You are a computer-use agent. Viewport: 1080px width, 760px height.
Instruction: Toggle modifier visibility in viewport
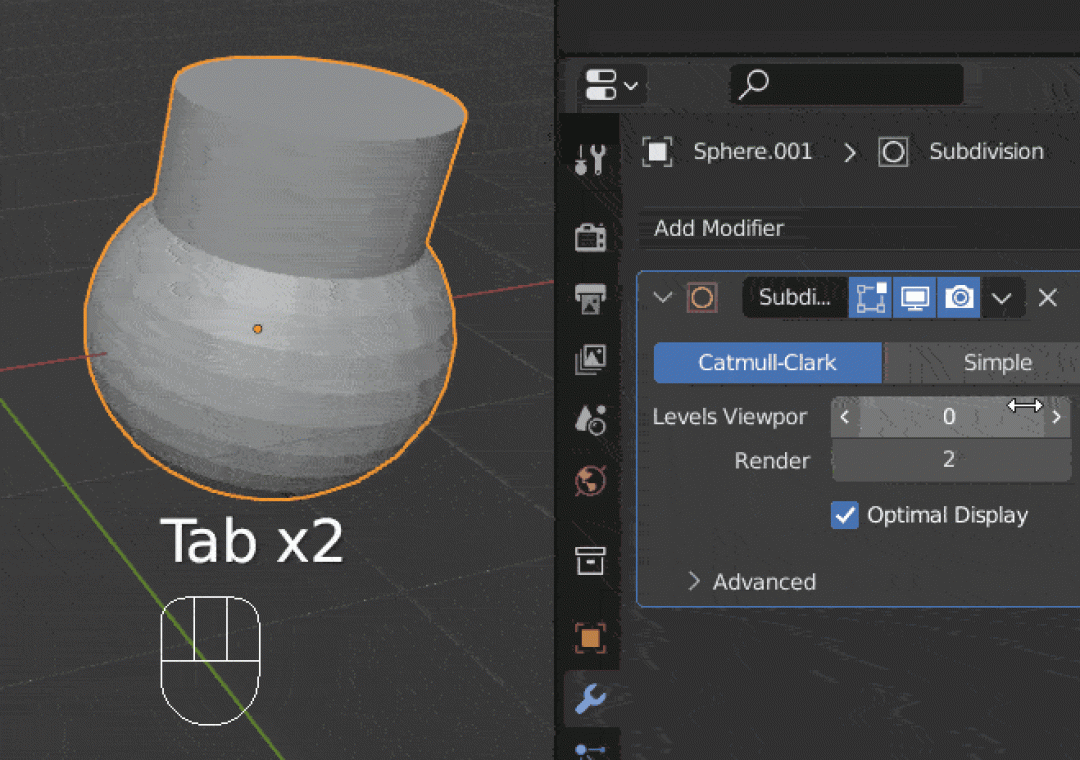tap(914, 298)
